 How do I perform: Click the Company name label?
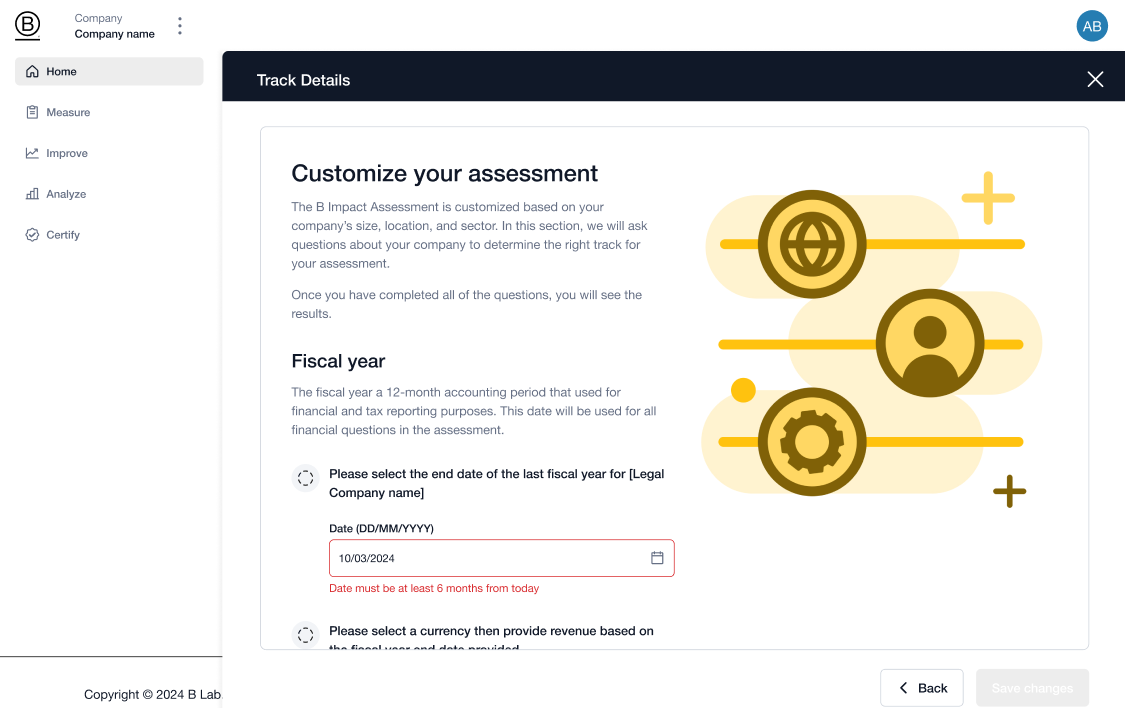coord(114,34)
